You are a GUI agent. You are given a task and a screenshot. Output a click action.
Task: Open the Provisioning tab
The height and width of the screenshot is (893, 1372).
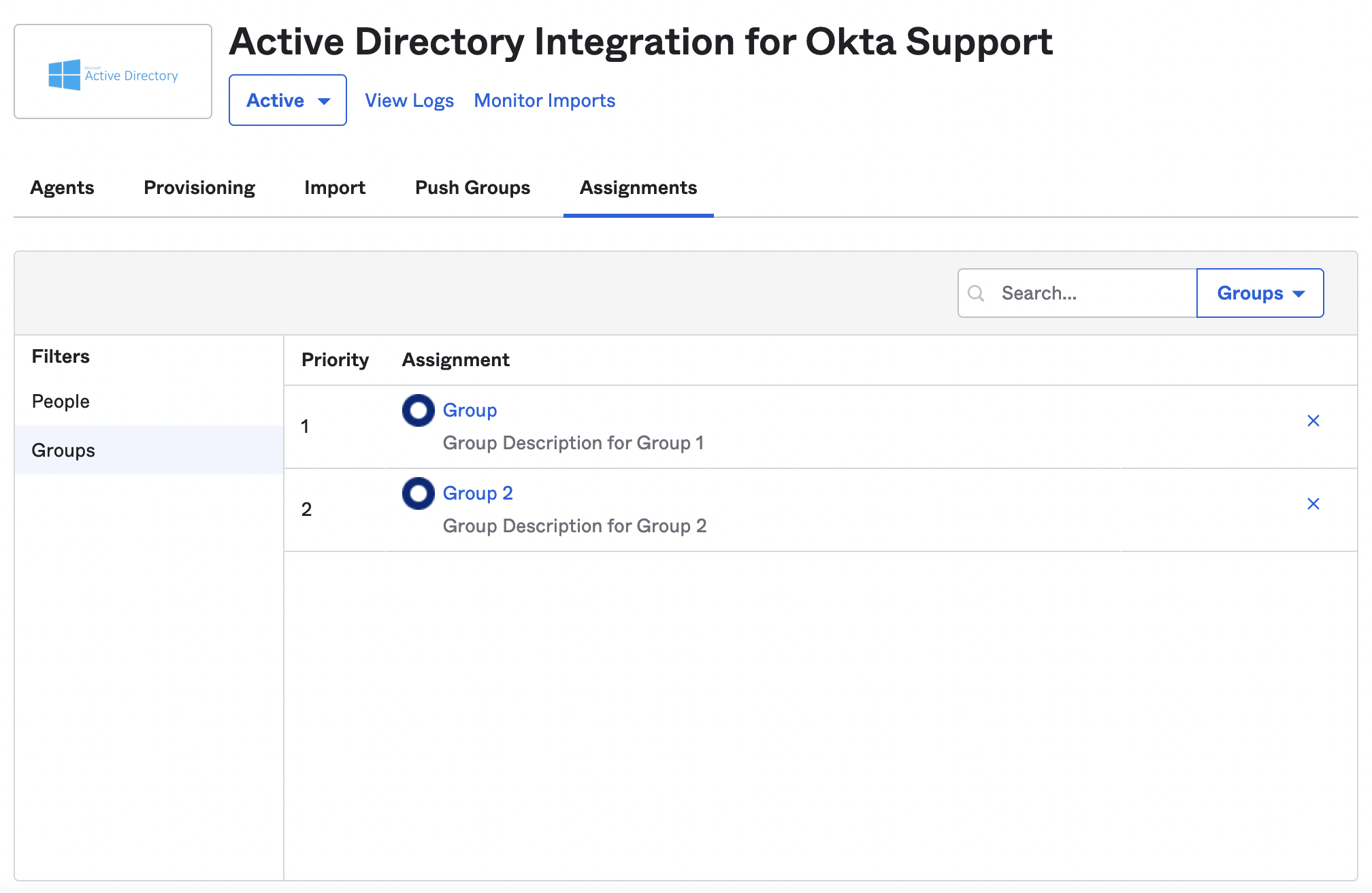click(x=199, y=187)
